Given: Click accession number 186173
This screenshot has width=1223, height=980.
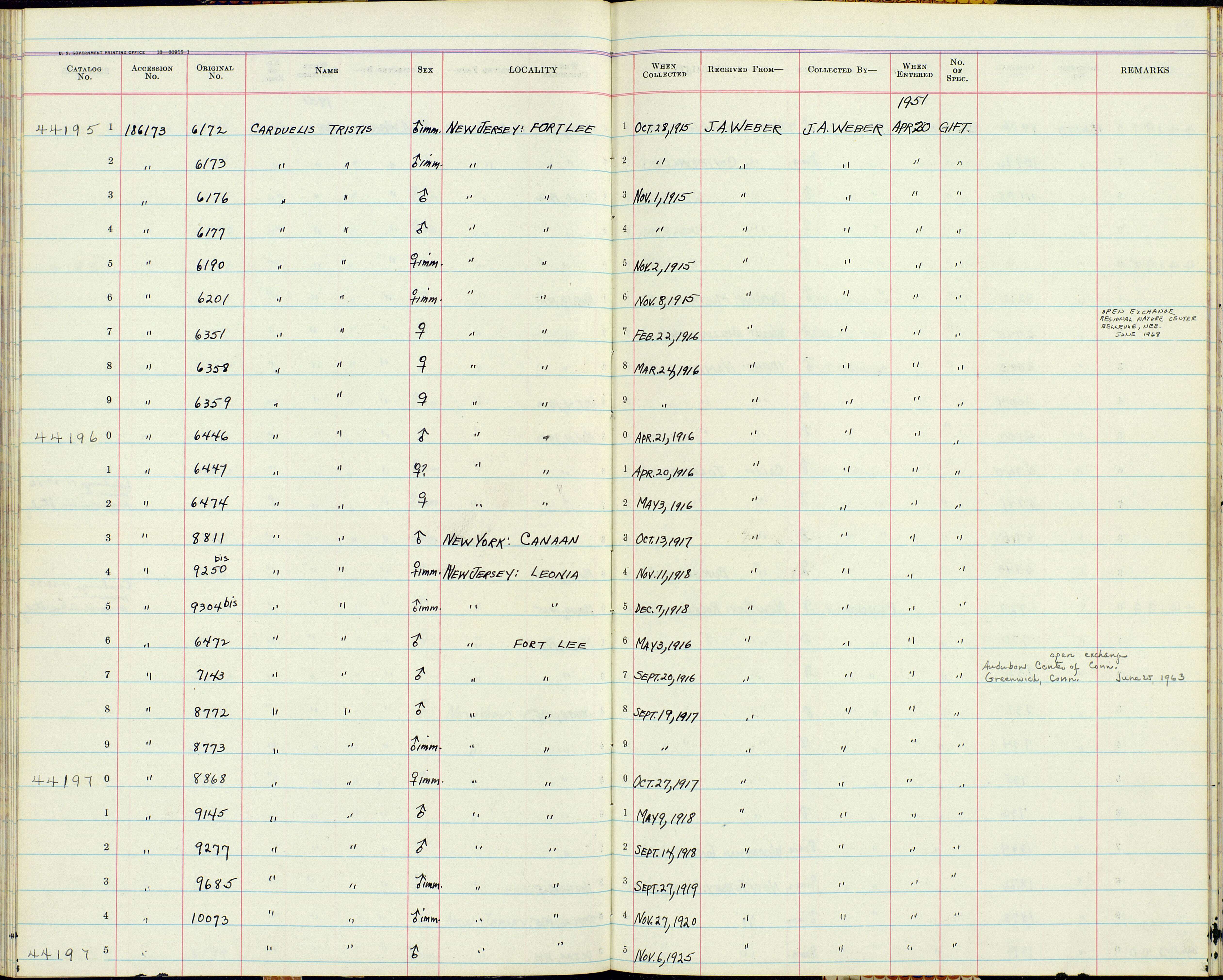Looking at the screenshot, I should (x=146, y=130).
